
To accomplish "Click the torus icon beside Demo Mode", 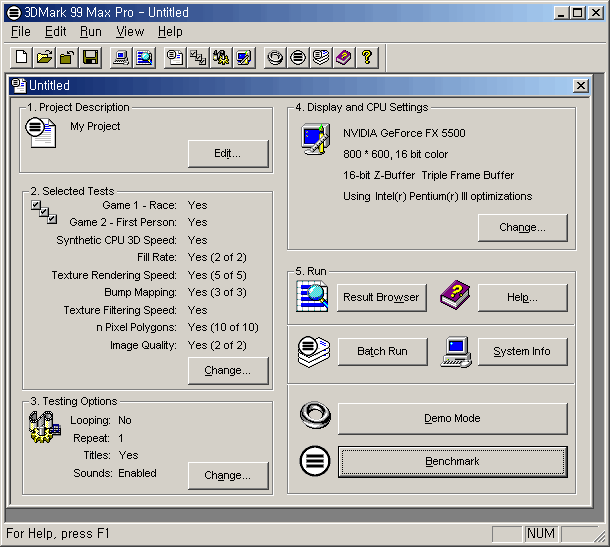I will [x=315, y=415].
